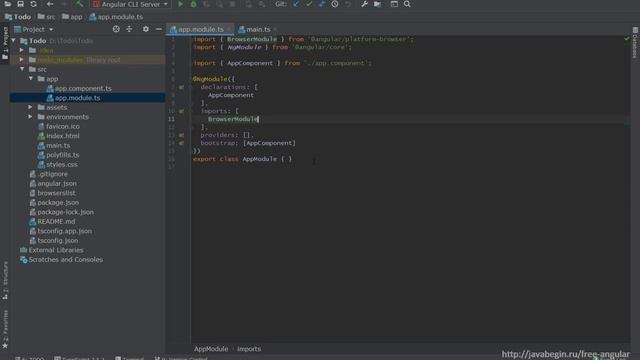Toggle the 1: Project tool window button

click(5, 43)
